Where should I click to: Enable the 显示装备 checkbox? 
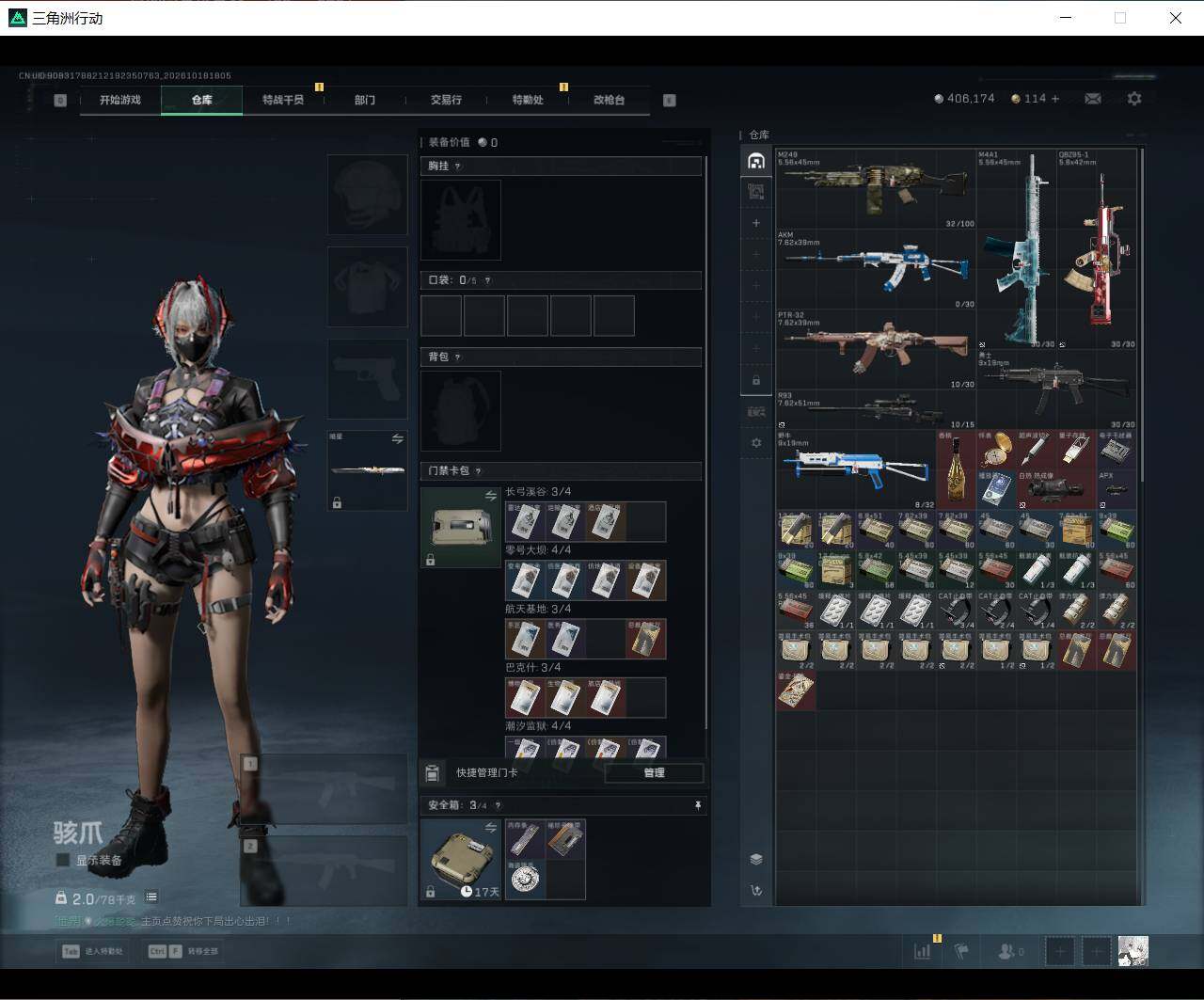(62, 860)
